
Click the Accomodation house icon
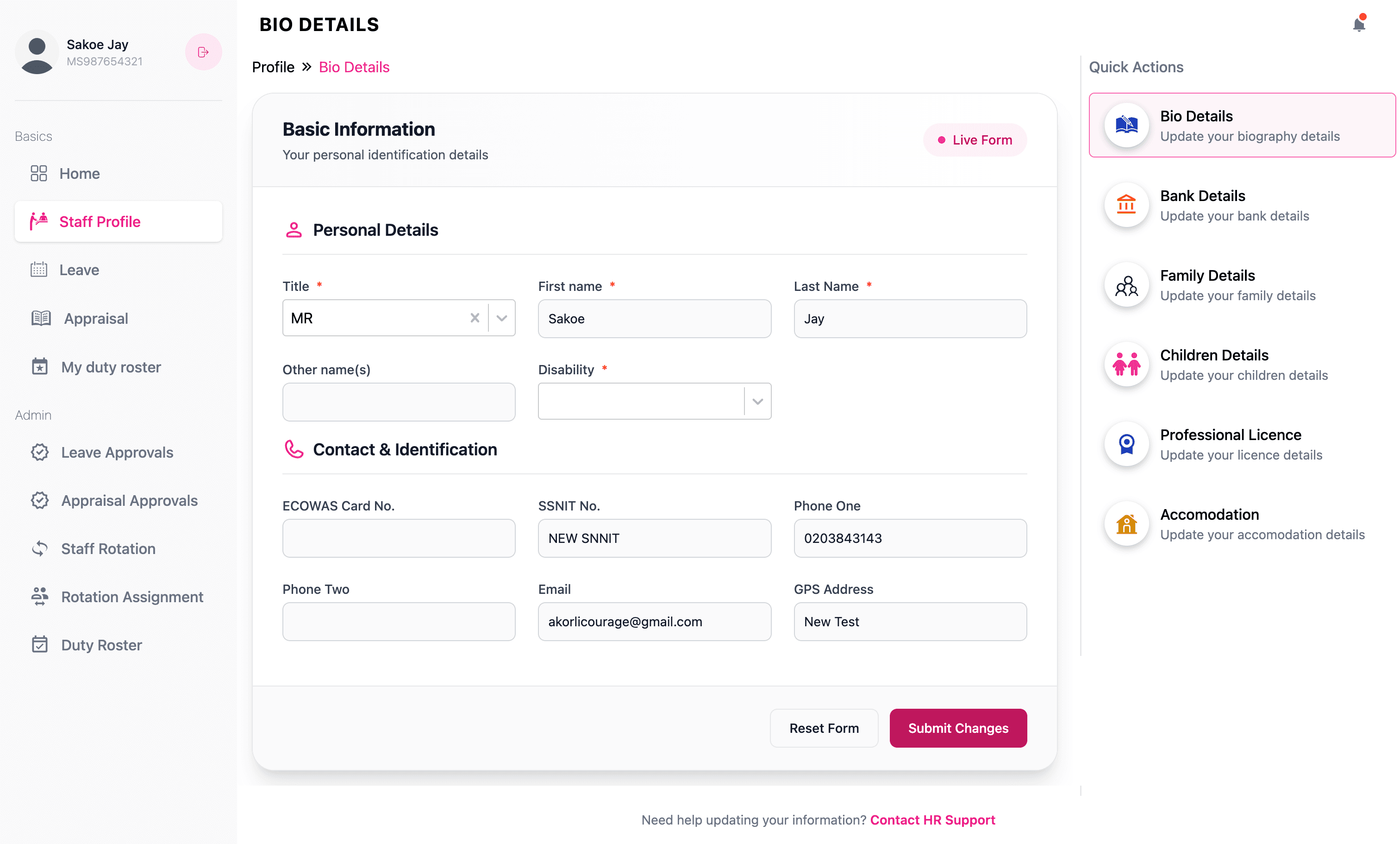1127,523
